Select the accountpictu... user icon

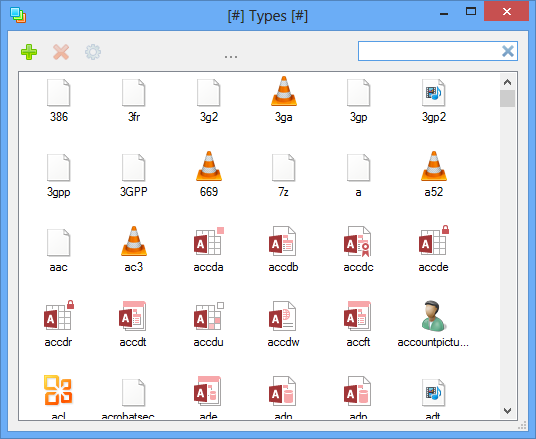point(433,316)
